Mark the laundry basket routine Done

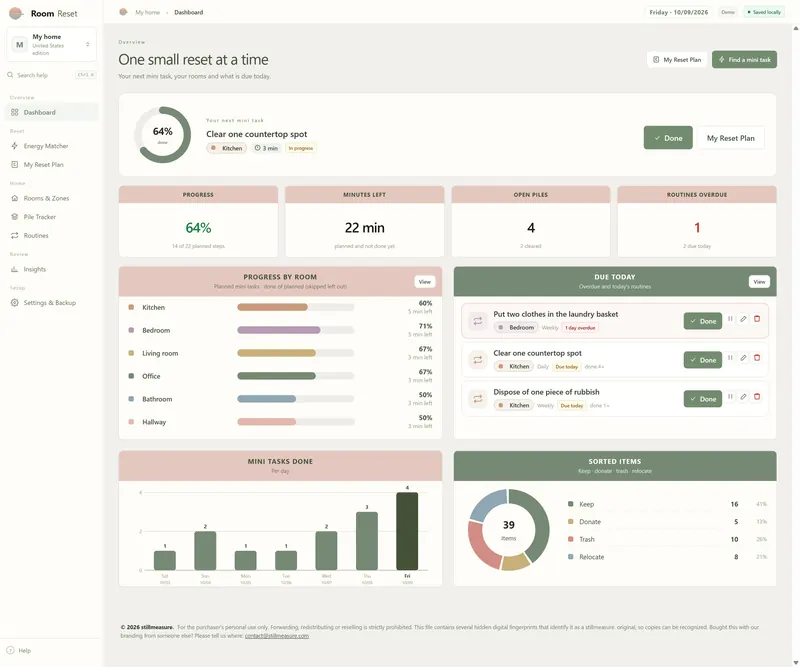click(703, 321)
